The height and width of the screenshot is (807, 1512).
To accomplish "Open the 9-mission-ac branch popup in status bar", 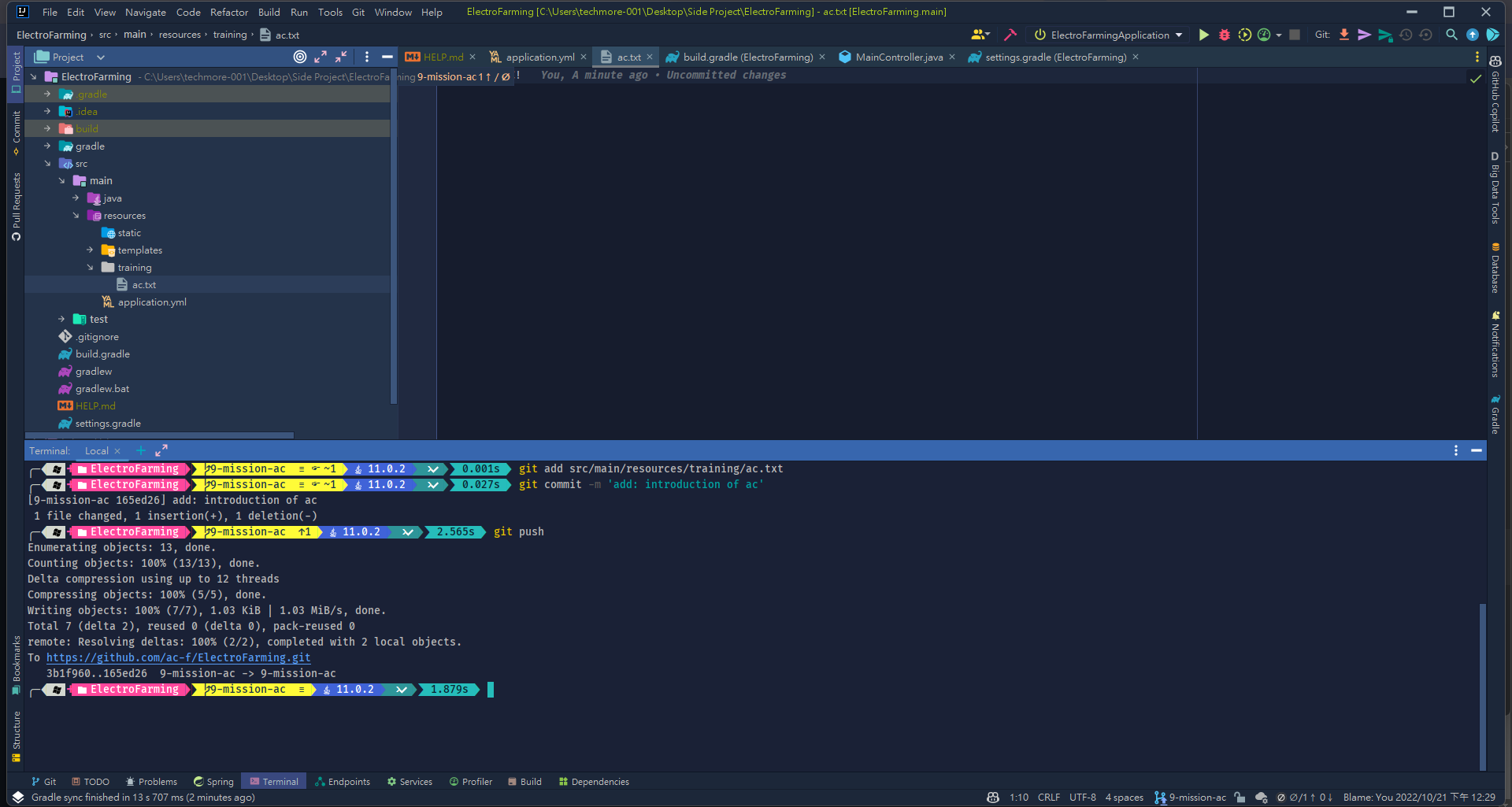I will 1190,798.
